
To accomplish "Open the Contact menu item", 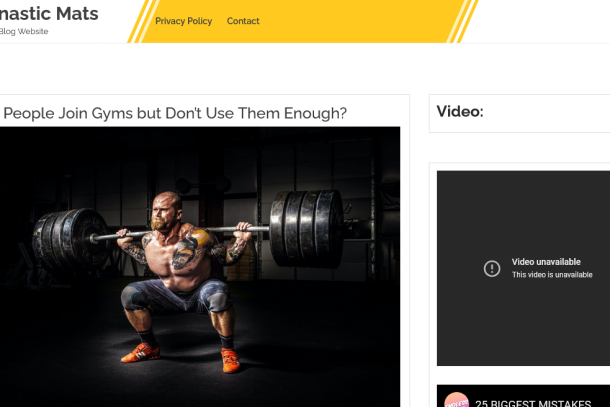I will (x=243, y=21).
